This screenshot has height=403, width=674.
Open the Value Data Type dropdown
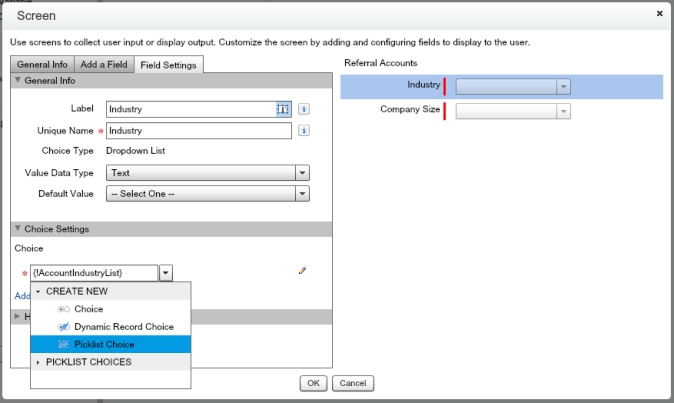coord(302,173)
